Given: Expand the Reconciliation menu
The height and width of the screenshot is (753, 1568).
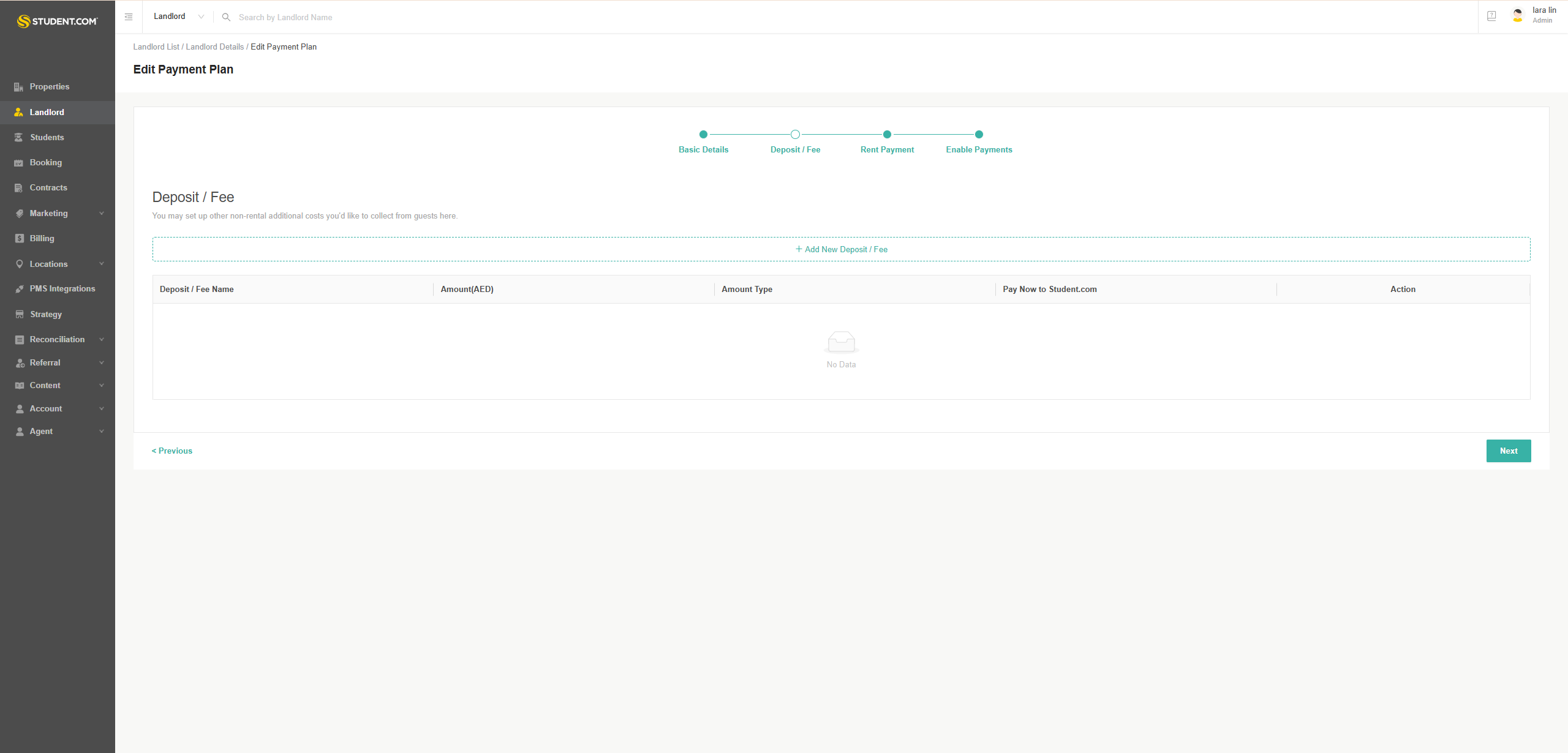Looking at the screenshot, I should pyautogui.click(x=57, y=339).
